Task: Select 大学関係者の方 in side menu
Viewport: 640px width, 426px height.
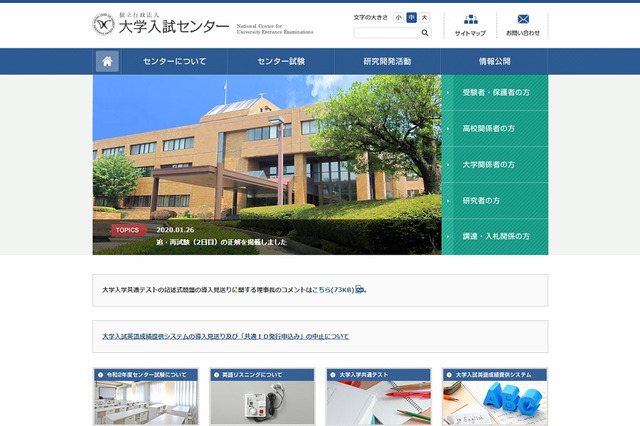Action: [x=495, y=164]
